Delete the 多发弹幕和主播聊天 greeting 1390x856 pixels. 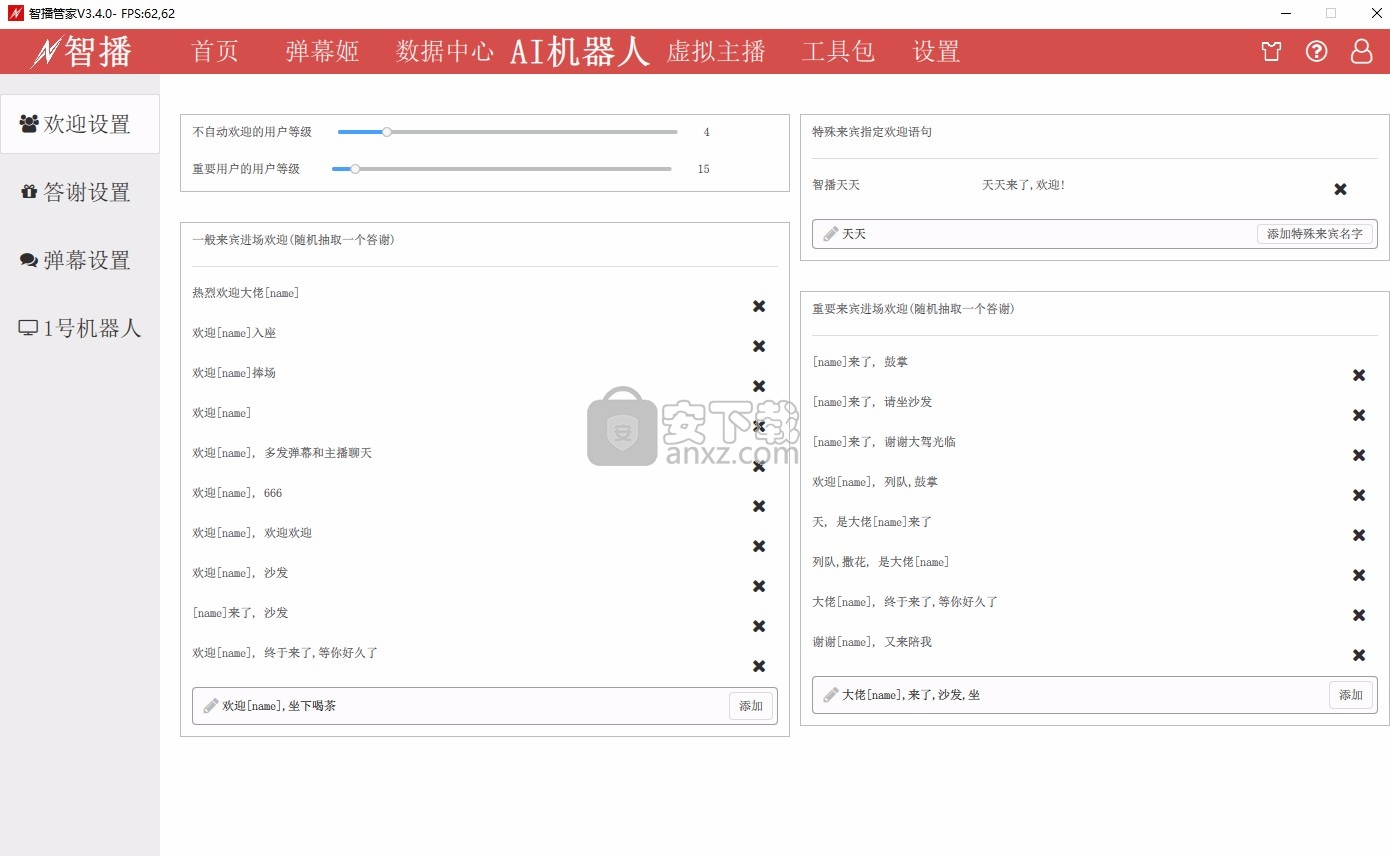[759, 466]
